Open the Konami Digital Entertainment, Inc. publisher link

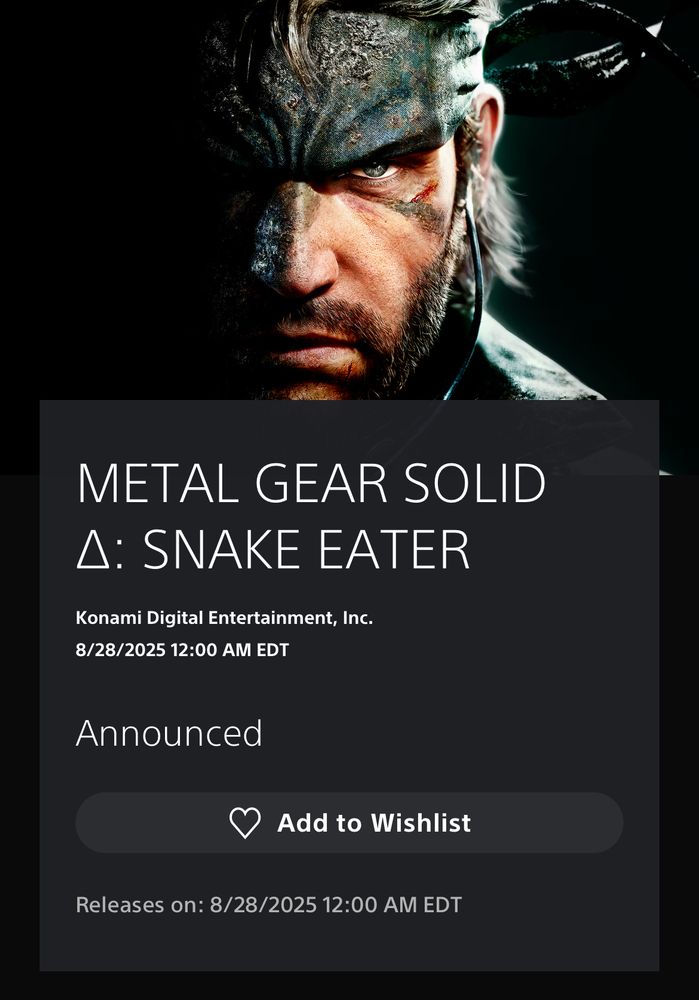pos(224,617)
